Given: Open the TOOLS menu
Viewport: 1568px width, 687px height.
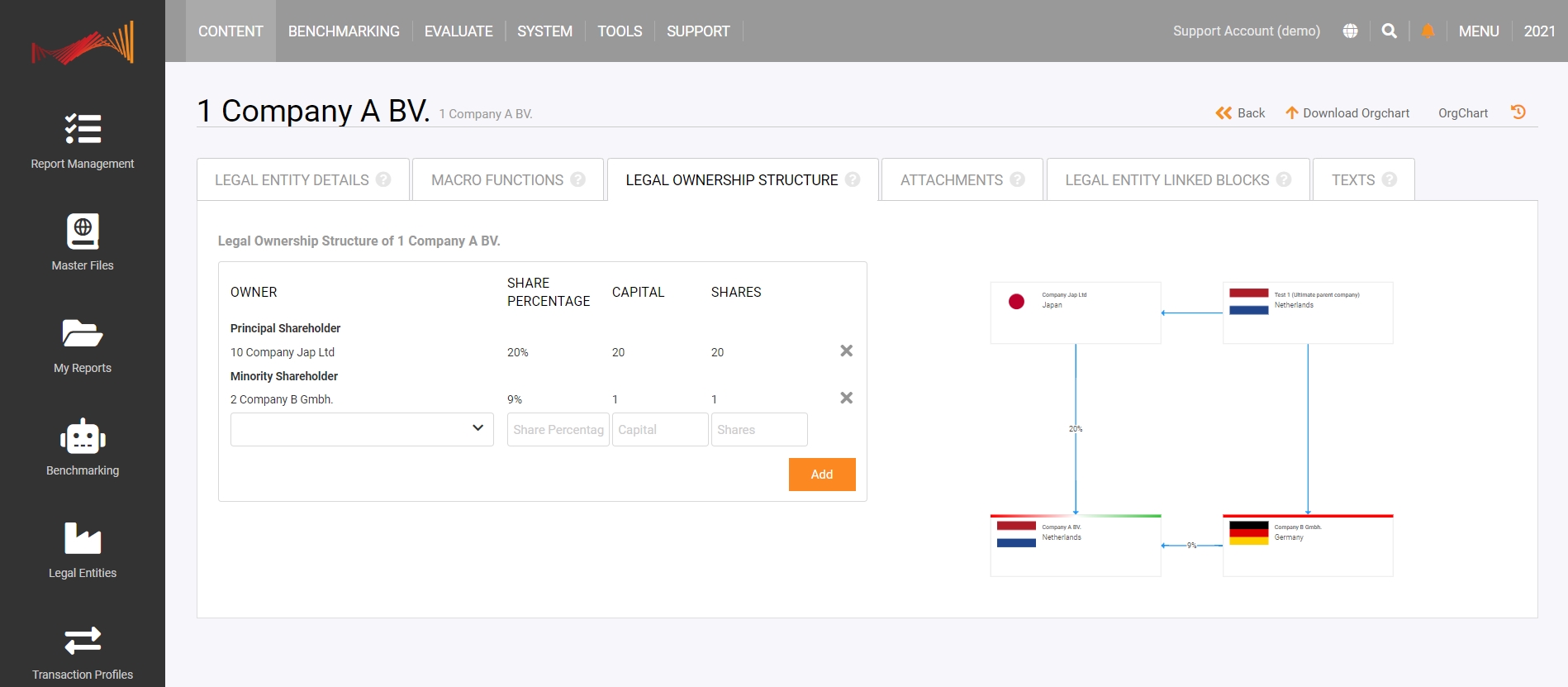Looking at the screenshot, I should (x=620, y=31).
